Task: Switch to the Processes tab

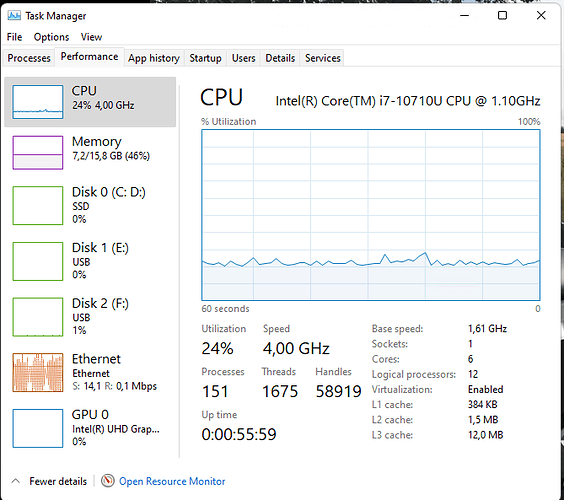Action: 29,58
